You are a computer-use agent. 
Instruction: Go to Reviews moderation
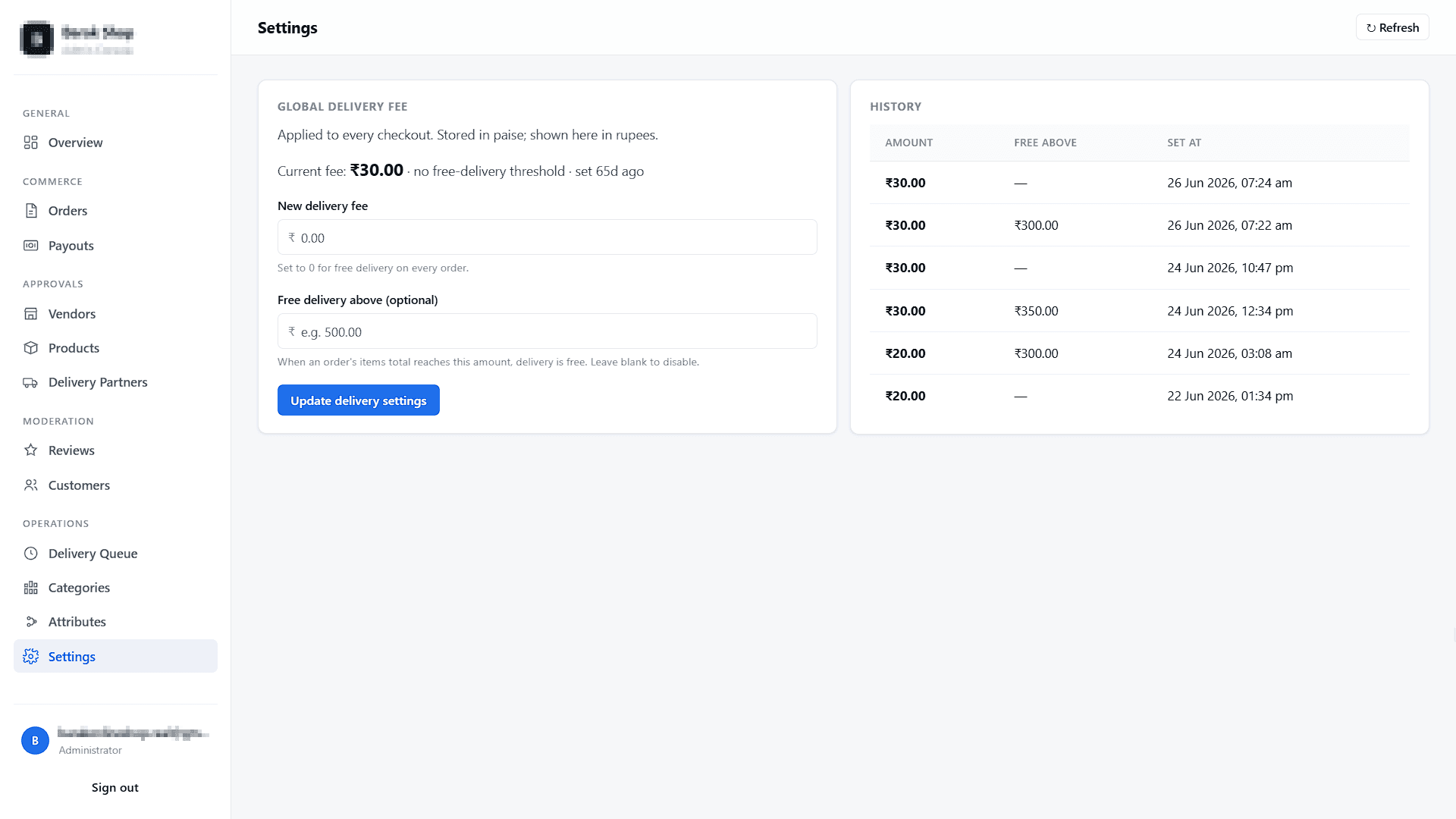[115, 450]
